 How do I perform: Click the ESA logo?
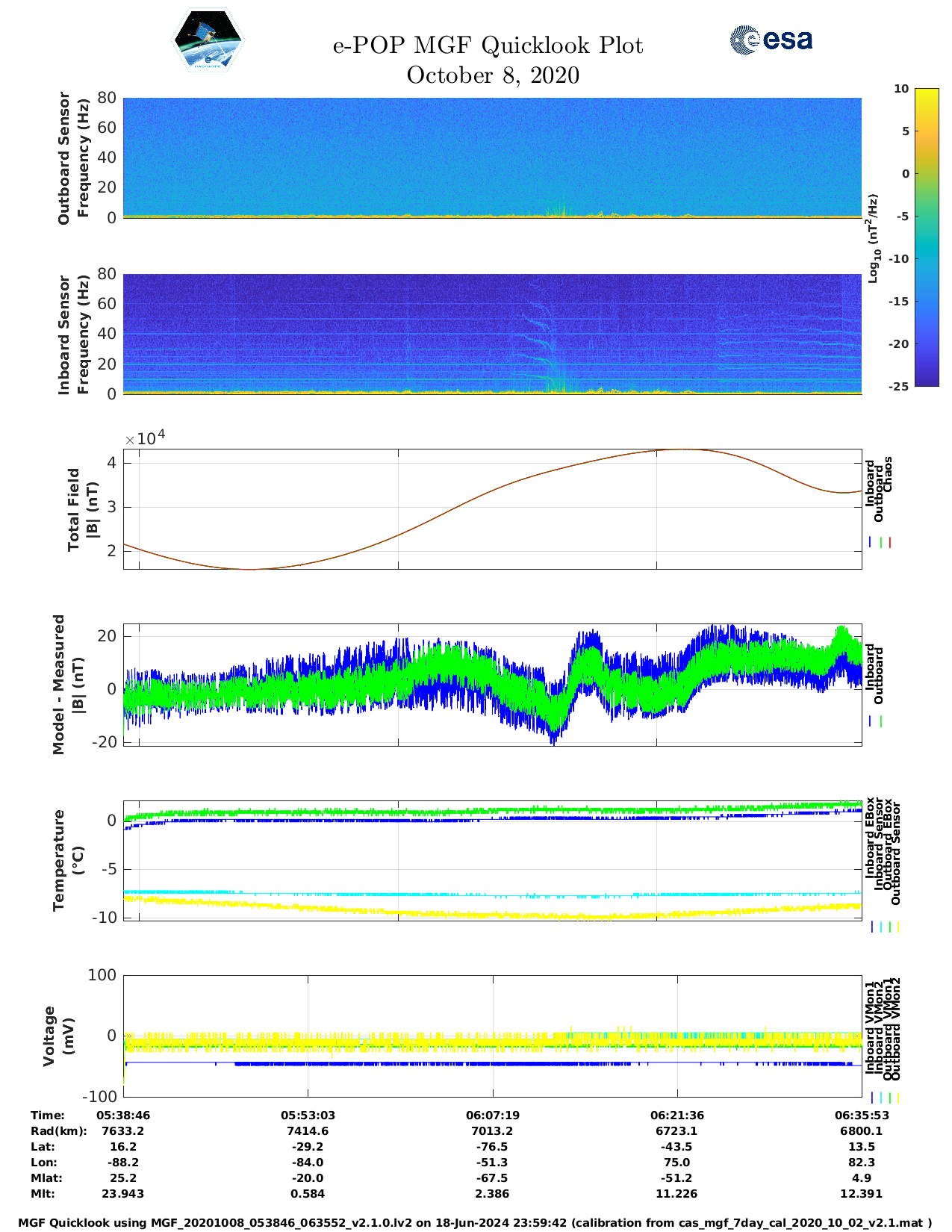pos(771,40)
